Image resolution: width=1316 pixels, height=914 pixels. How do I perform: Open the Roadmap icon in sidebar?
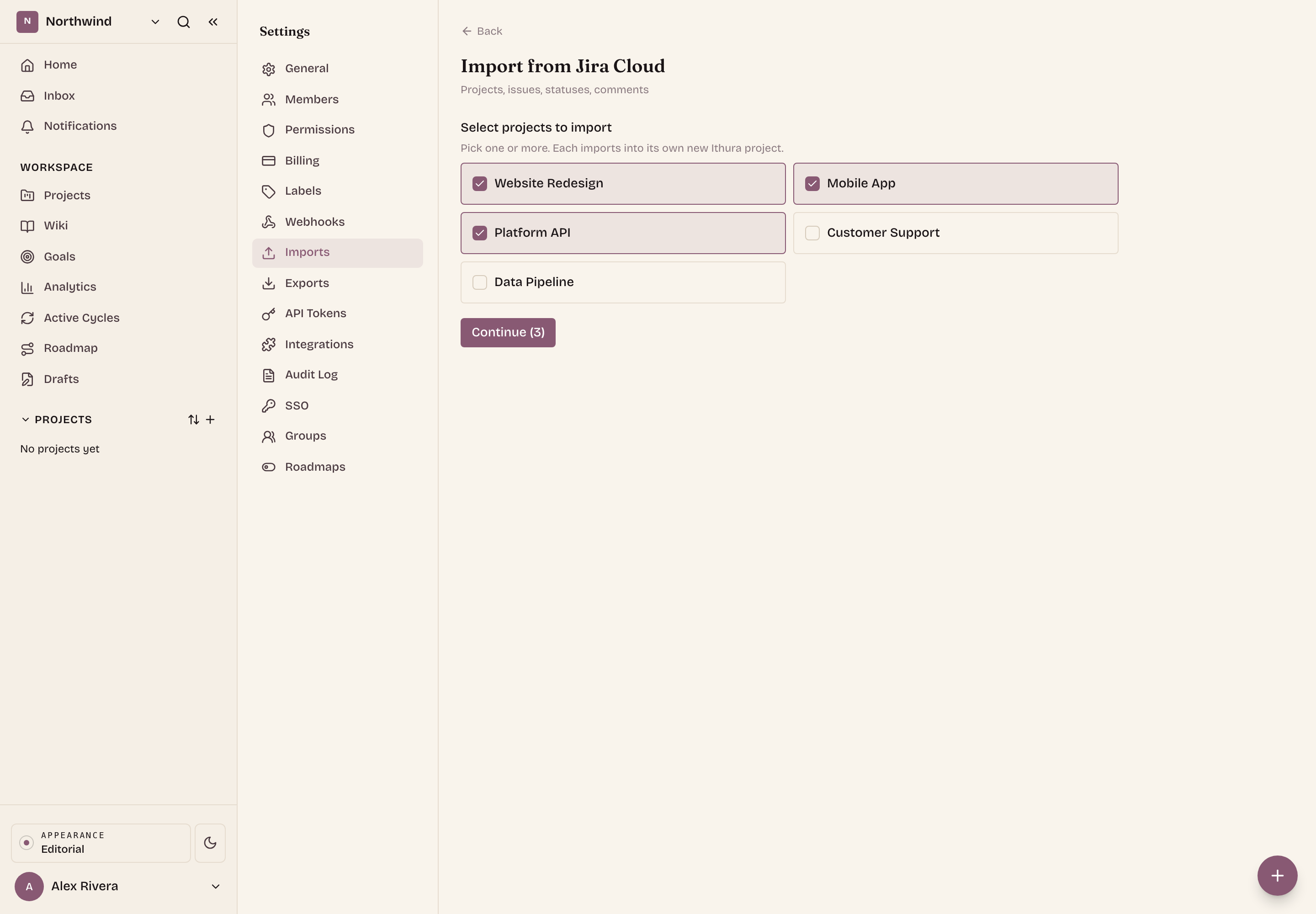27,348
